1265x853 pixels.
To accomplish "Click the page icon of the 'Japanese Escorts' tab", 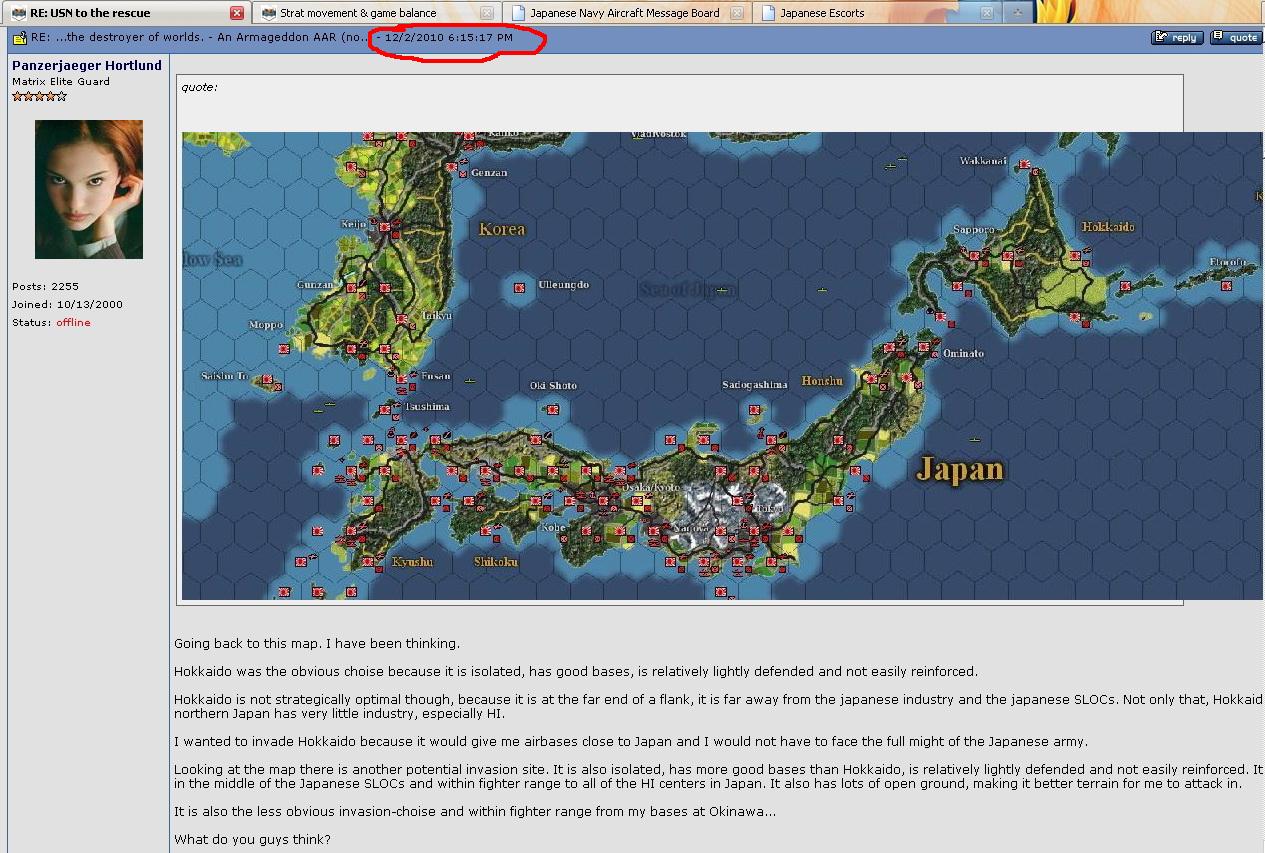I will pyautogui.click(x=768, y=13).
